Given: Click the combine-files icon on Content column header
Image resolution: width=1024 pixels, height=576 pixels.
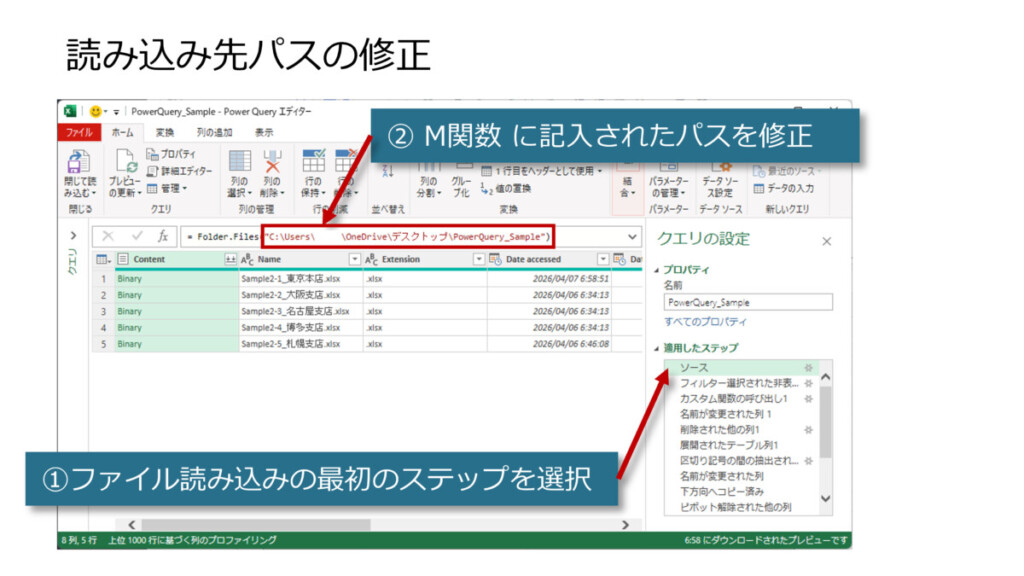Looking at the screenshot, I should (230, 259).
